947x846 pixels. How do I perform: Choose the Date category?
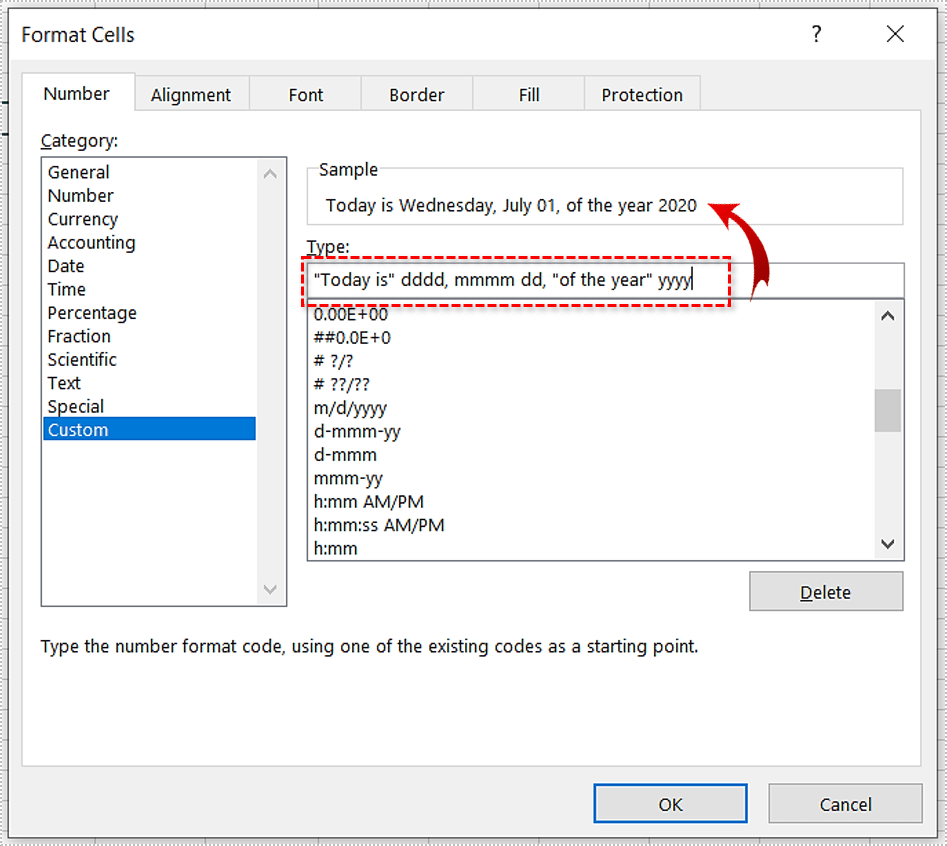point(66,266)
